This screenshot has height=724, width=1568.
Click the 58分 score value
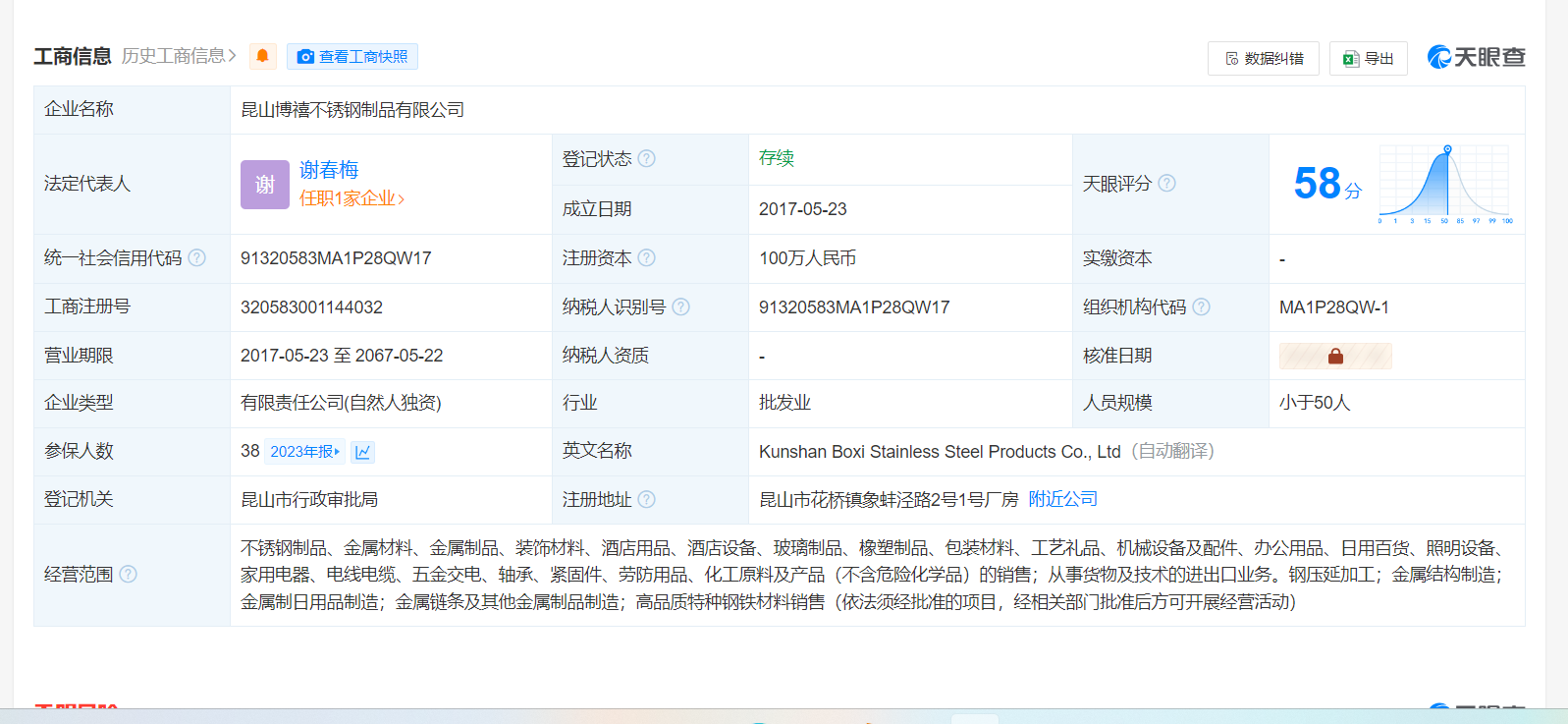coord(1327,184)
